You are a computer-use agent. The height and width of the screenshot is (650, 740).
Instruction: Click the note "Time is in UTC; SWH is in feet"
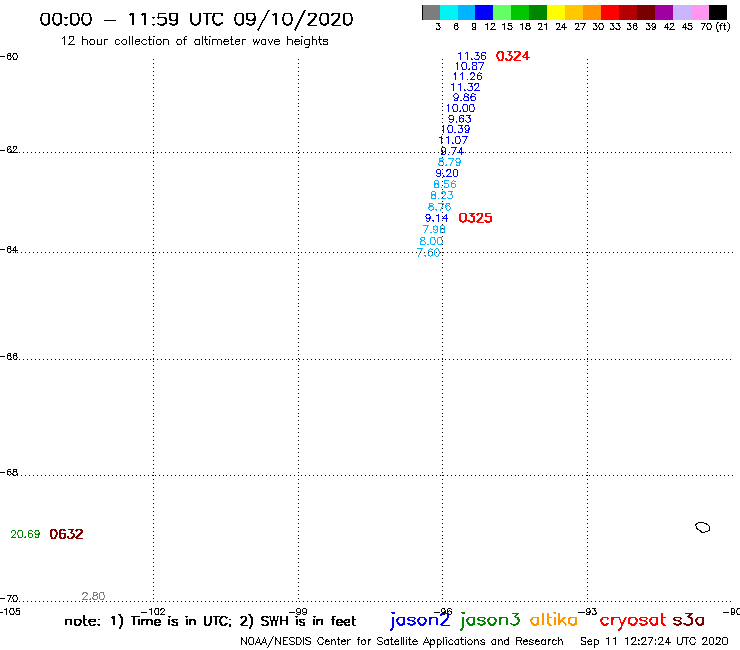pos(210,621)
